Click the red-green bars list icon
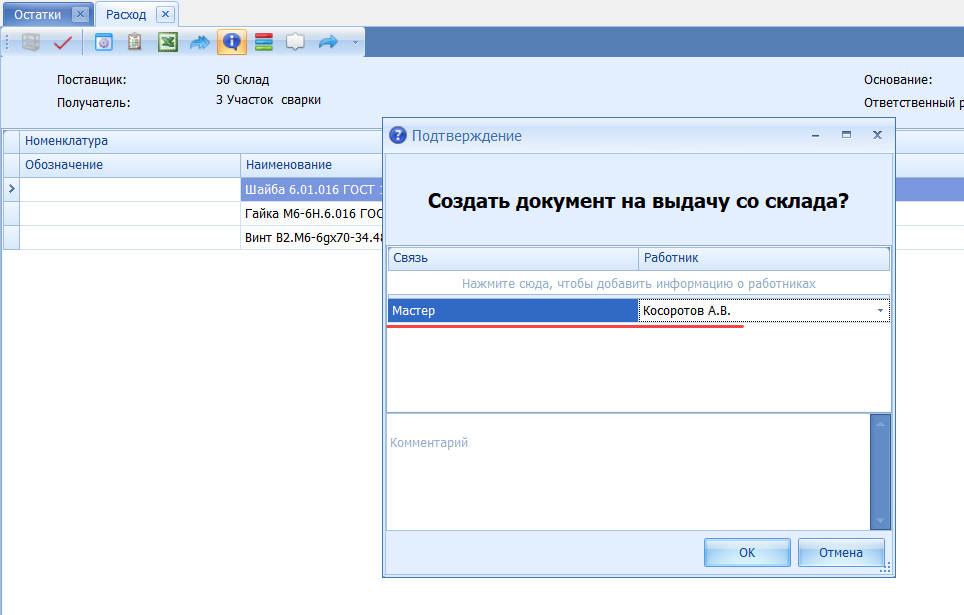964x615 pixels. click(262, 42)
